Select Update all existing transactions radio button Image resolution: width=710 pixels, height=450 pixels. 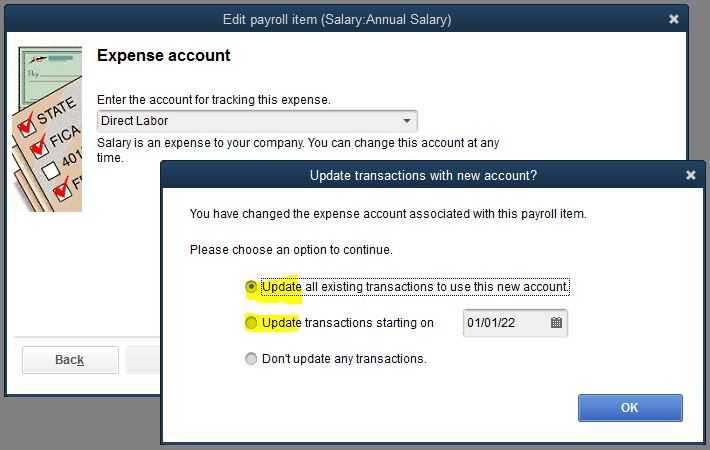coord(251,287)
